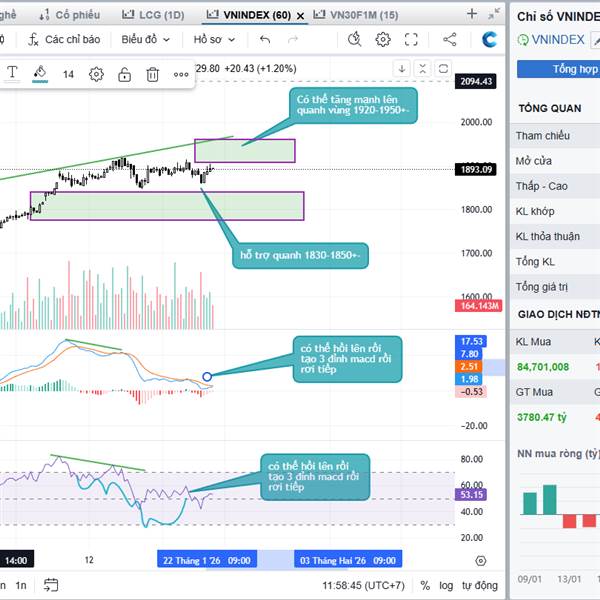Click the 22 Tháng 1 '26 date marker
The image size is (600, 600).
coord(207,561)
